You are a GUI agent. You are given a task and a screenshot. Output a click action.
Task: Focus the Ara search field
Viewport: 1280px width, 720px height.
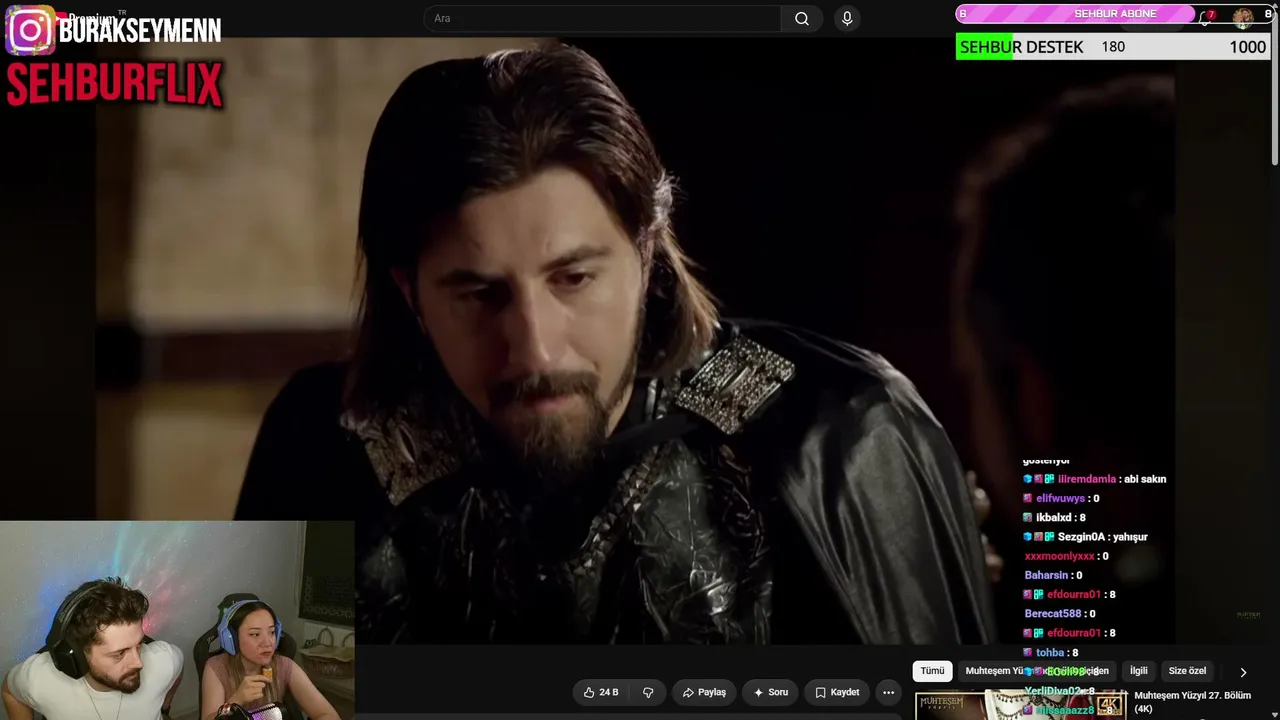(603, 18)
